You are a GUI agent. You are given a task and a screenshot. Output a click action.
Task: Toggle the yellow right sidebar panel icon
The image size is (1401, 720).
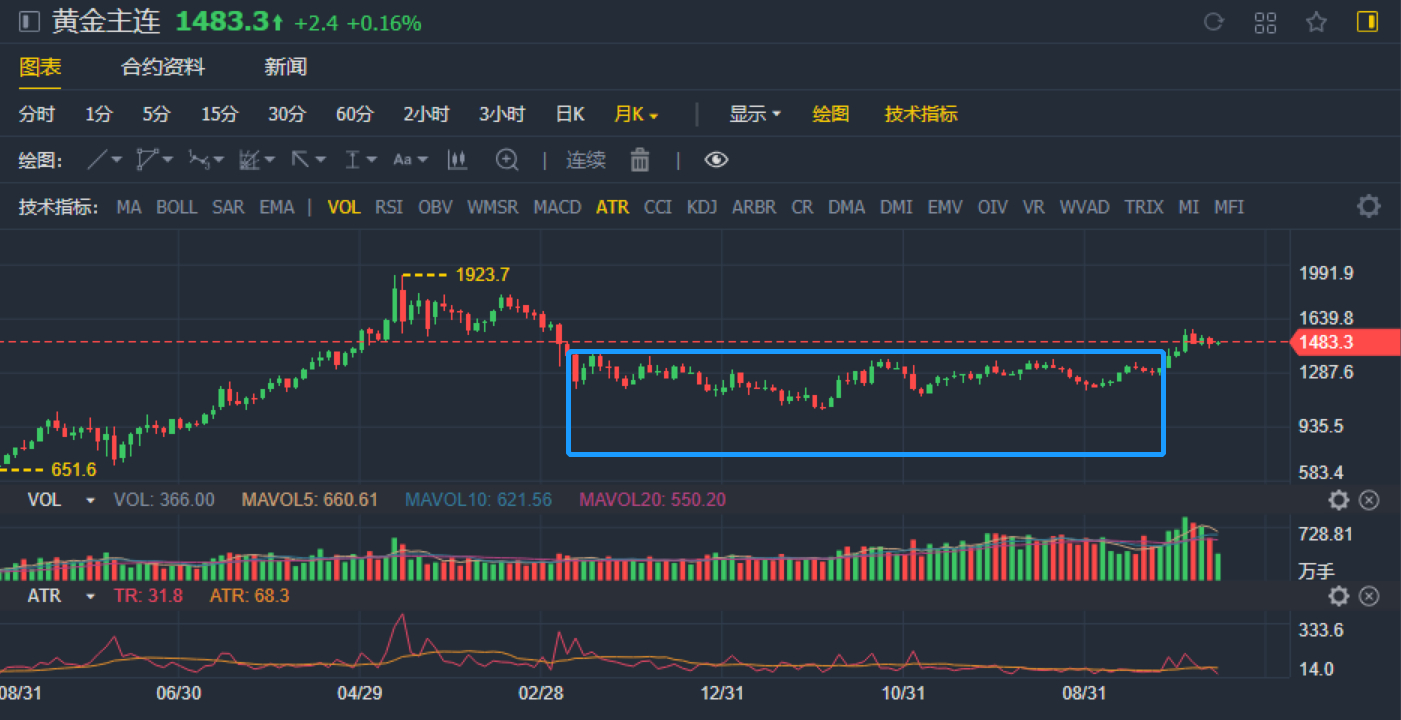click(x=1367, y=22)
